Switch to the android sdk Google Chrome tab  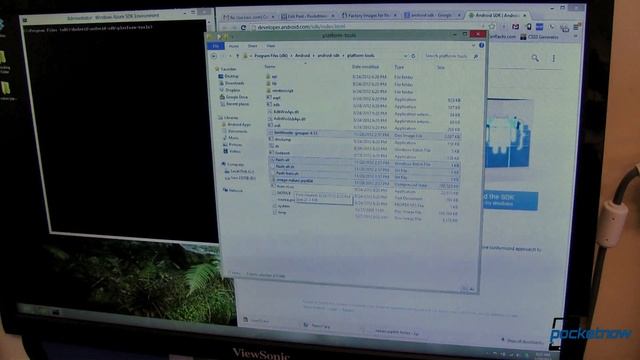432,15
